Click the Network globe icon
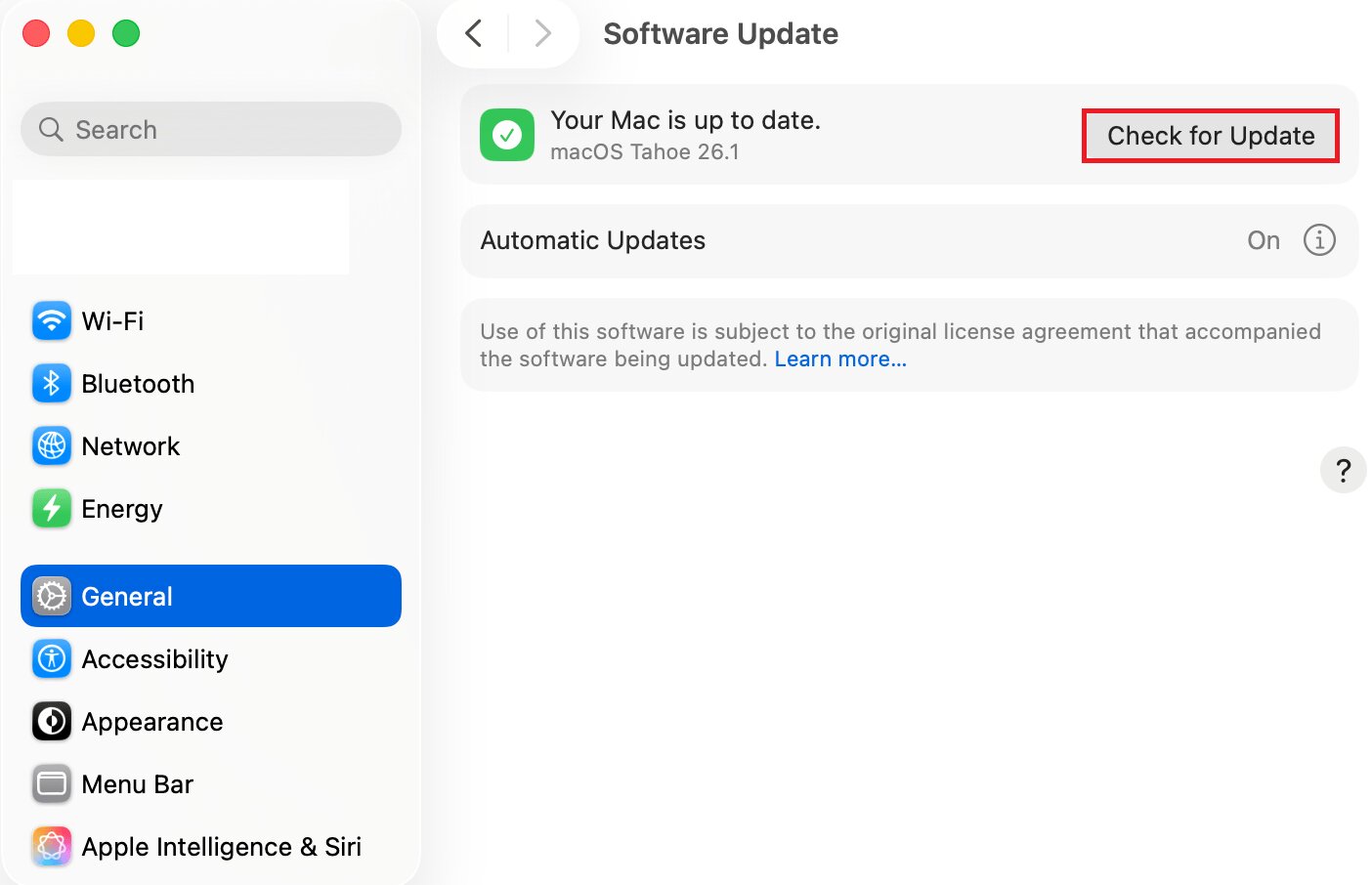The height and width of the screenshot is (885, 1372). click(51, 445)
